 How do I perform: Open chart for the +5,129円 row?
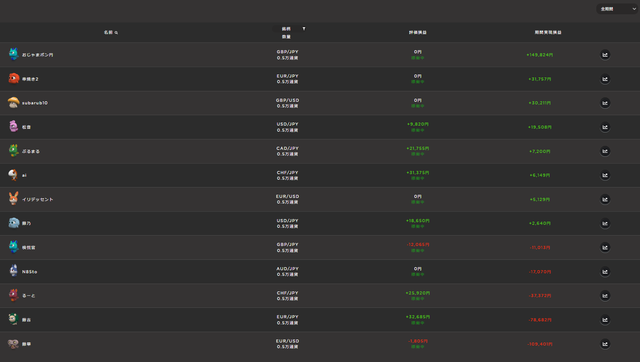pyautogui.click(x=605, y=199)
